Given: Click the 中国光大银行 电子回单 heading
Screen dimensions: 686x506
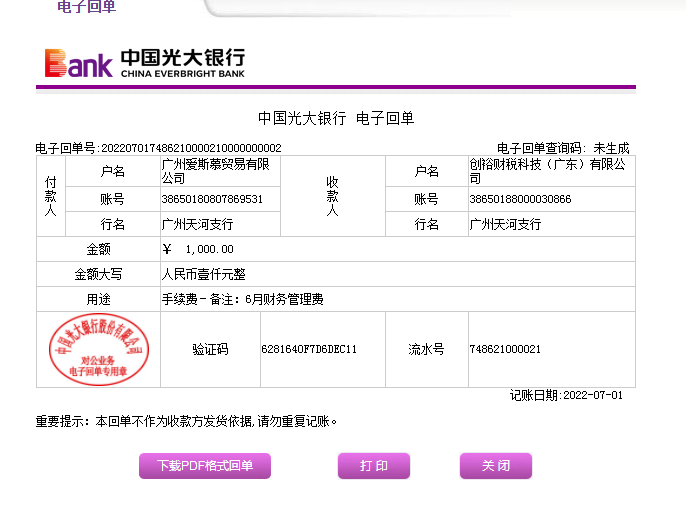Looking at the screenshot, I should (x=336, y=118).
